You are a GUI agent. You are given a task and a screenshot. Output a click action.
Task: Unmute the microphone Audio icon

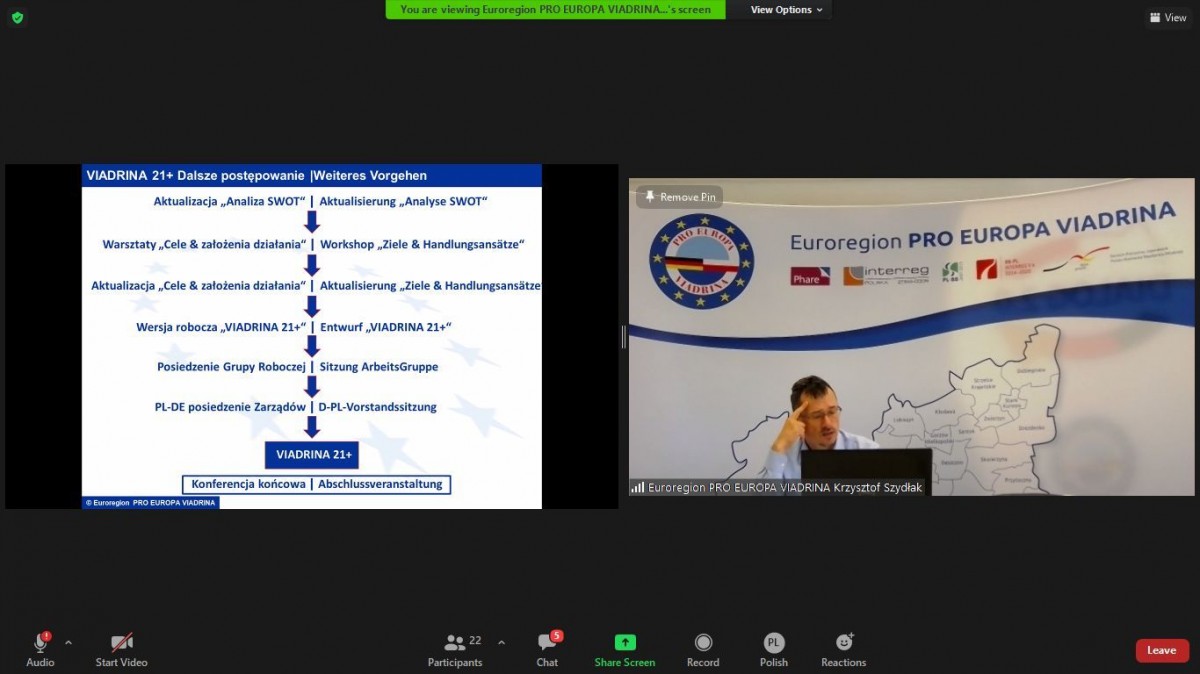click(40, 643)
